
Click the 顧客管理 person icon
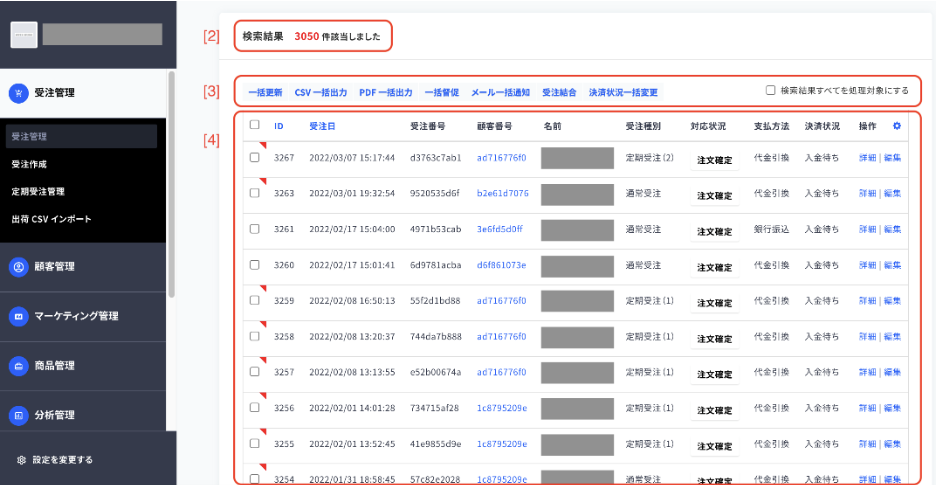coord(19,267)
